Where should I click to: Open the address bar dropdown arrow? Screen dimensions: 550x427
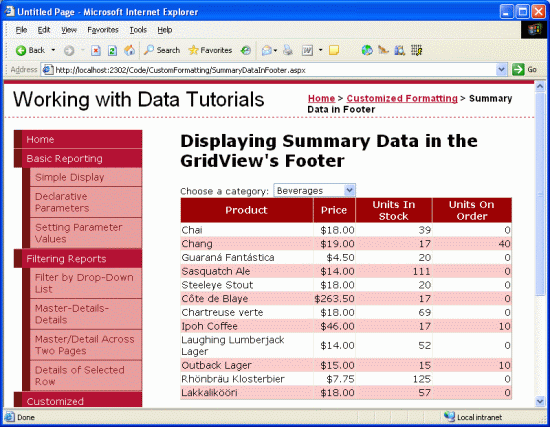pyautogui.click(x=502, y=69)
